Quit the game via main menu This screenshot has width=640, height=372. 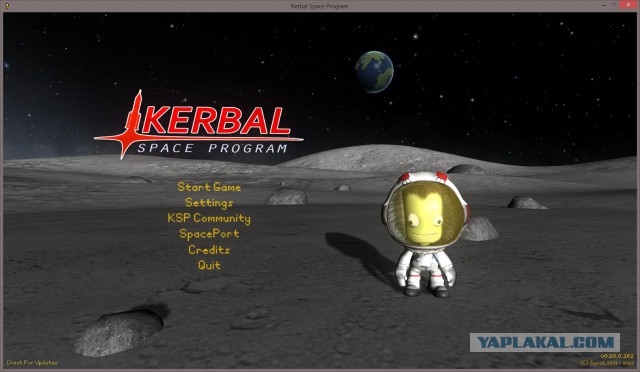click(209, 265)
